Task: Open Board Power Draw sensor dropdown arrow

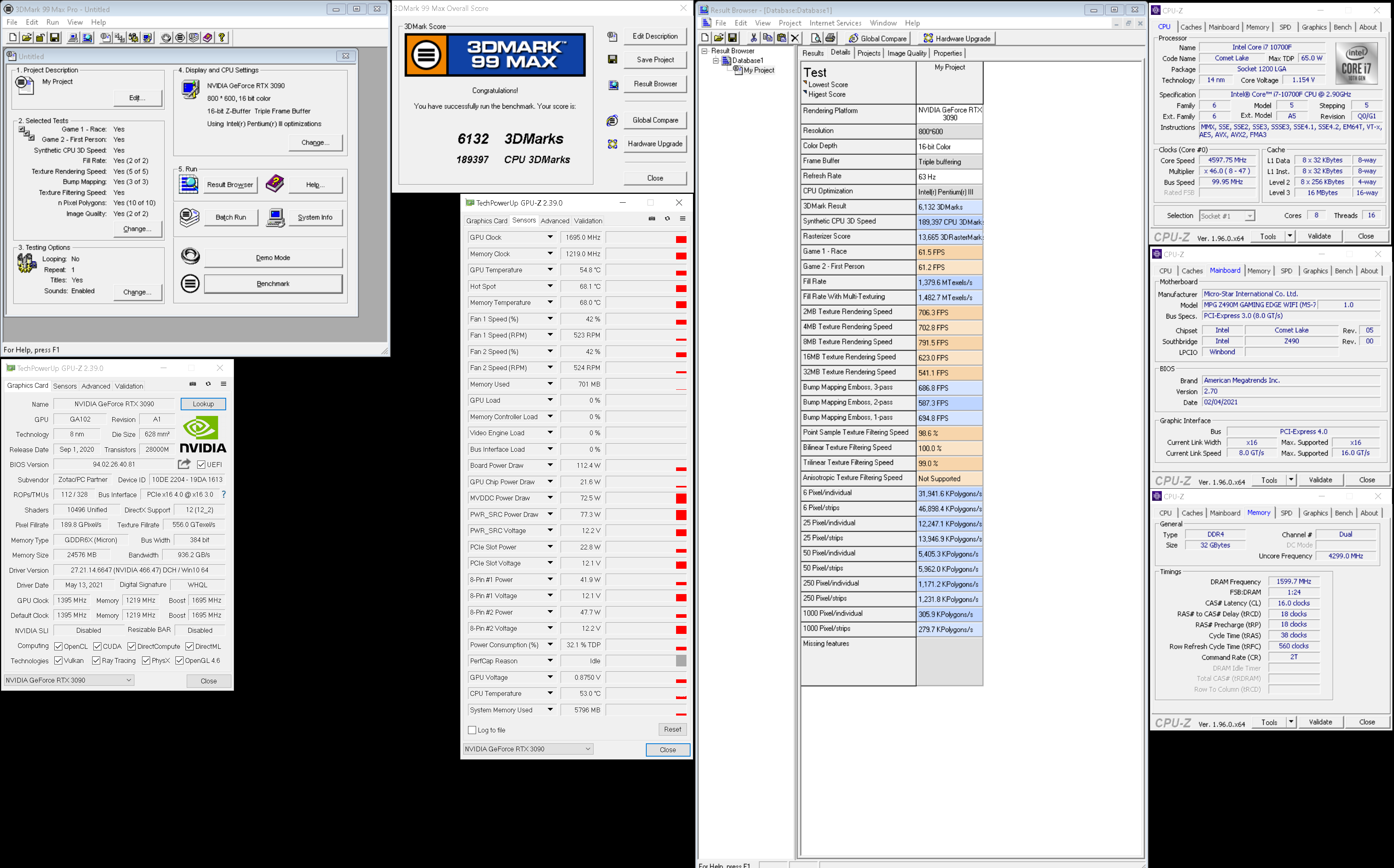Action: pos(550,465)
